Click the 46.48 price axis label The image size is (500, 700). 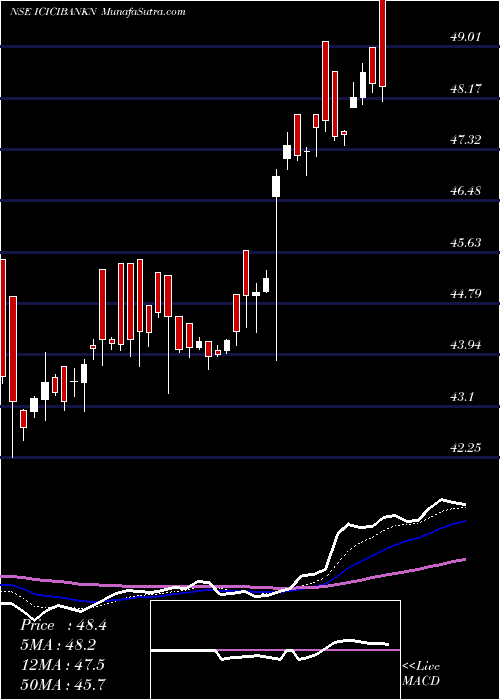click(x=465, y=191)
